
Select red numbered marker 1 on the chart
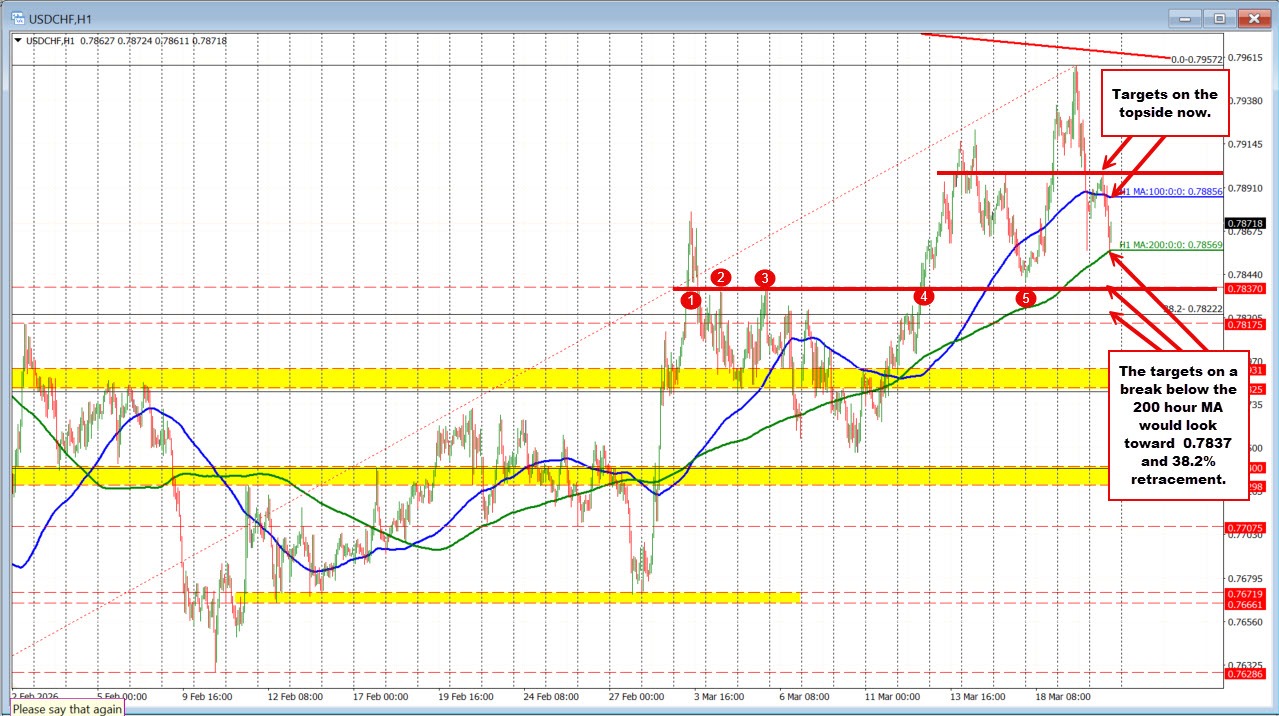(691, 300)
